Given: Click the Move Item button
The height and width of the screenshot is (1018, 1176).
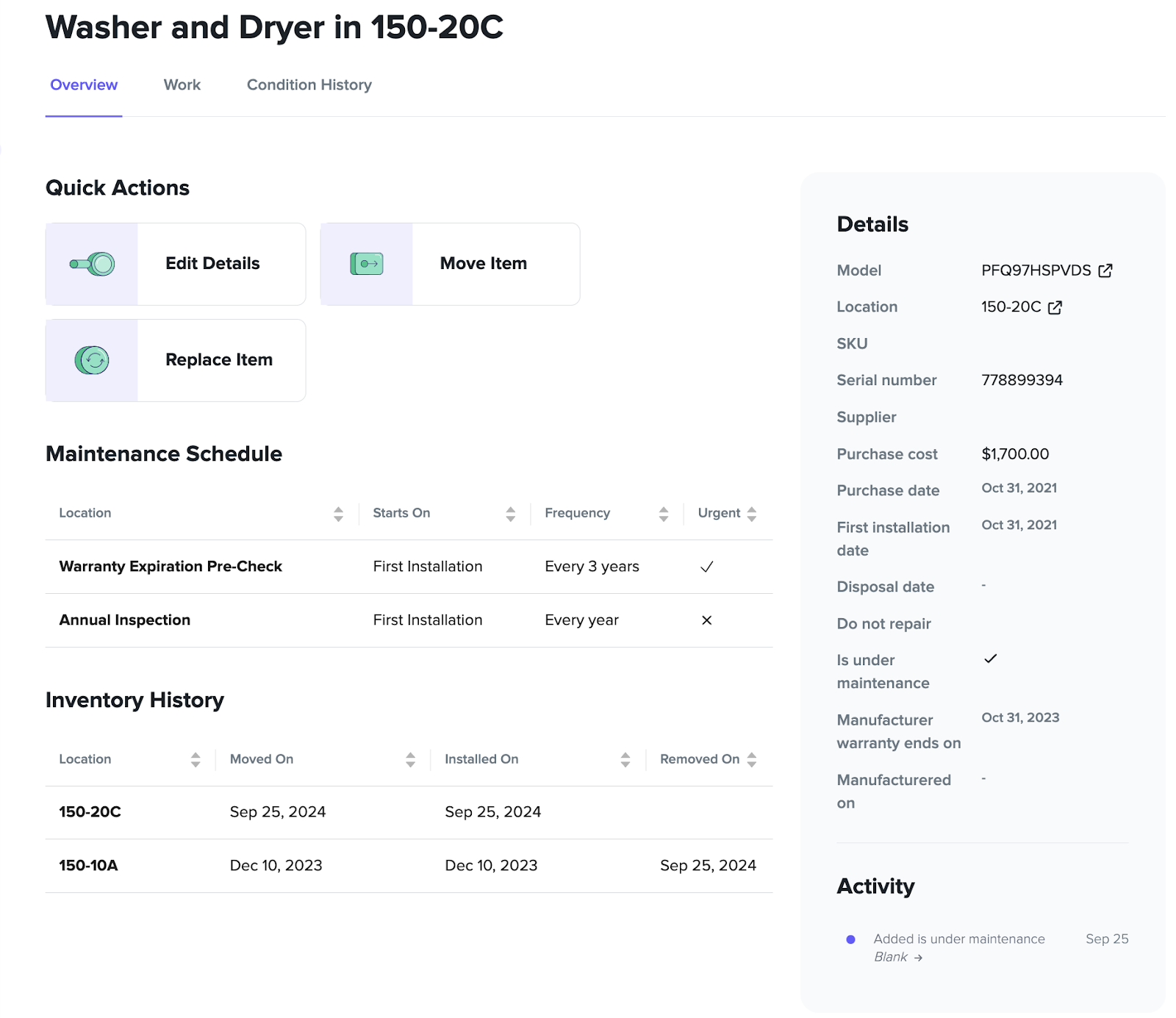Looking at the screenshot, I should point(450,264).
